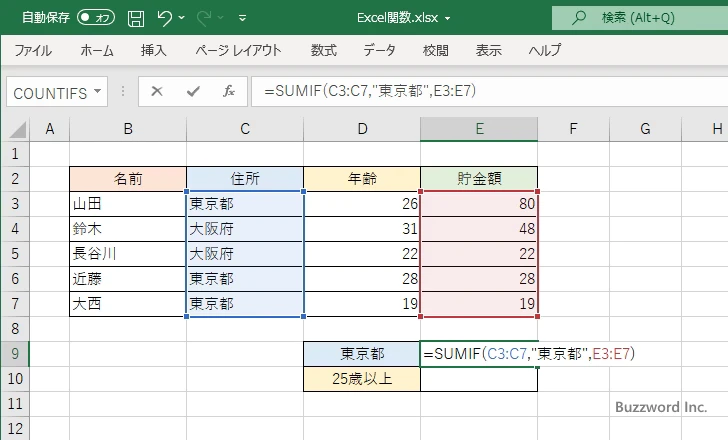728x440 pixels.
Task: Click the Select All corner triangle
Action: [x=17, y=129]
